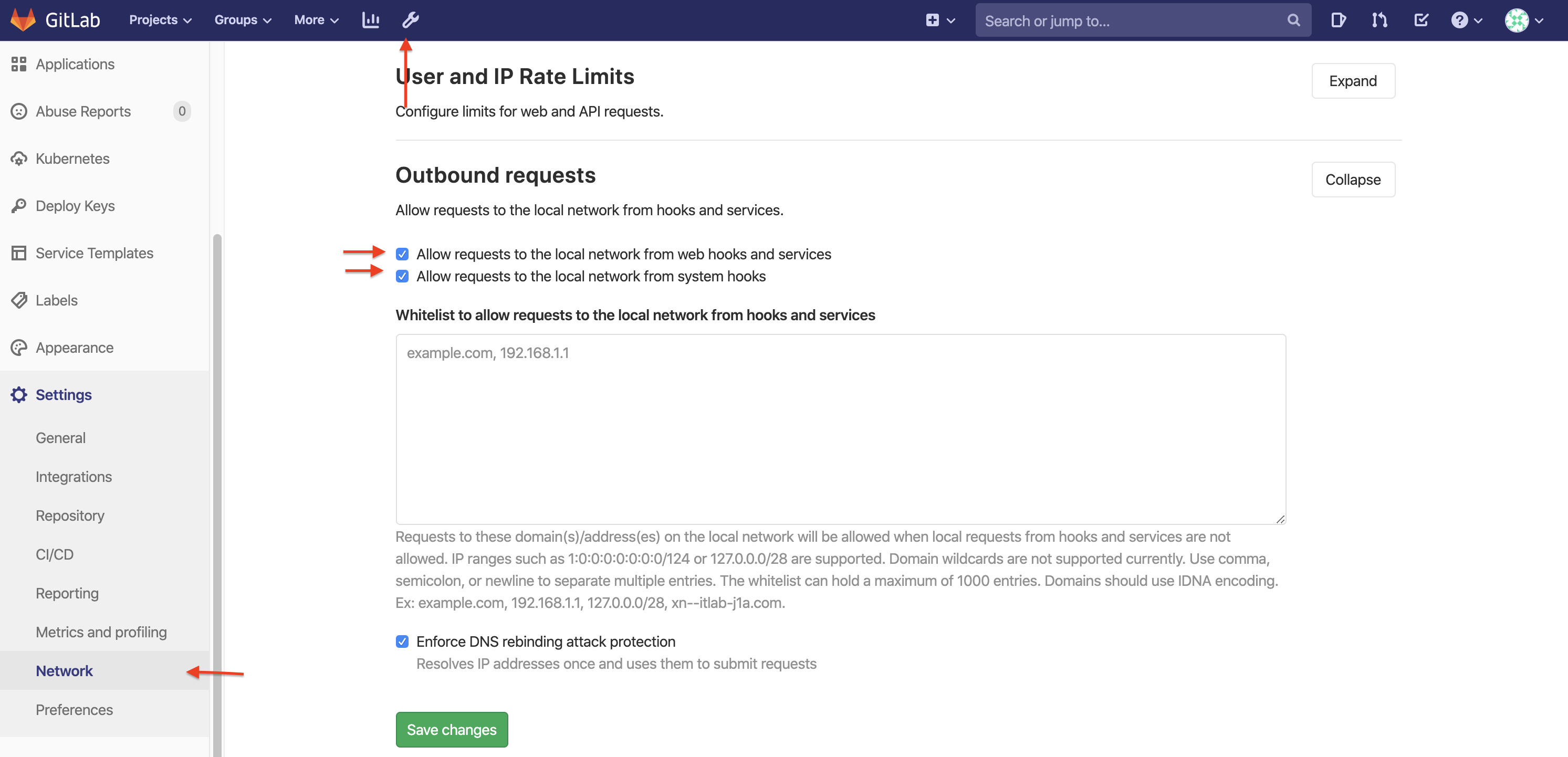Focus the whitelist text area
The height and width of the screenshot is (757, 1568).
click(x=840, y=429)
